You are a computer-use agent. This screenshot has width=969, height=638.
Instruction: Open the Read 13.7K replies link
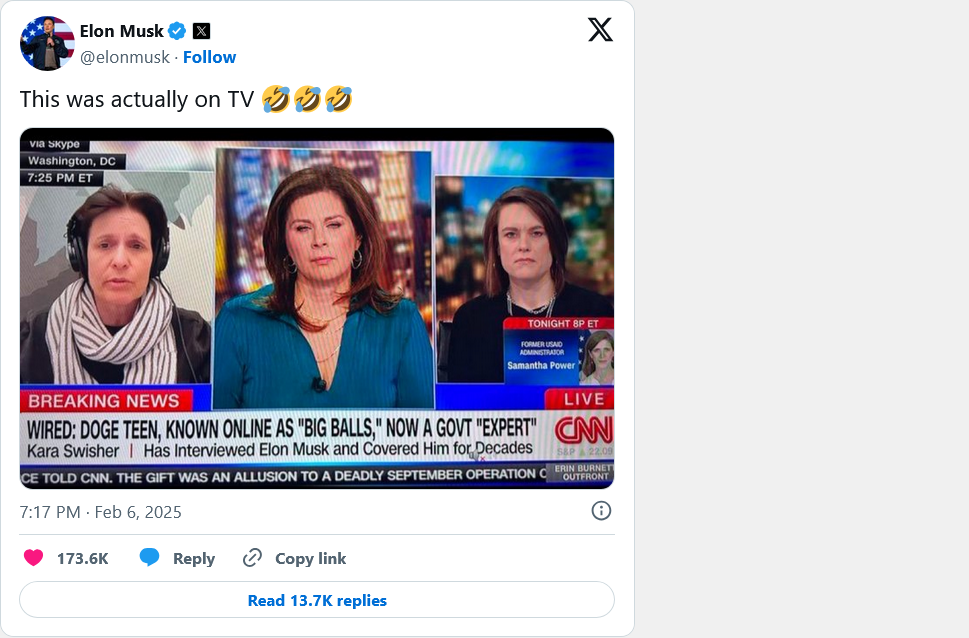click(x=316, y=600)
